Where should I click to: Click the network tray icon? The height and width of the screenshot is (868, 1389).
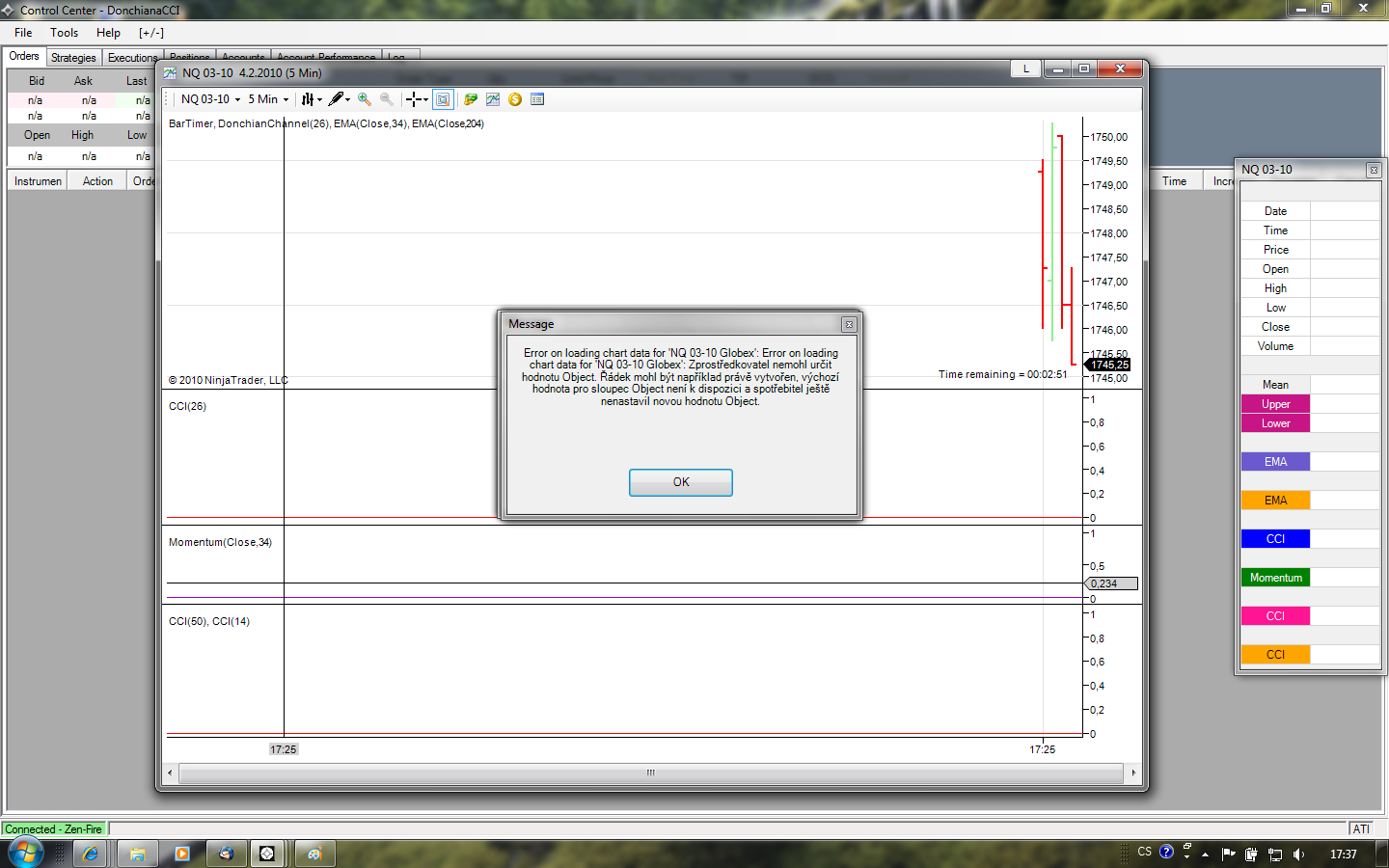point(1275,854)
